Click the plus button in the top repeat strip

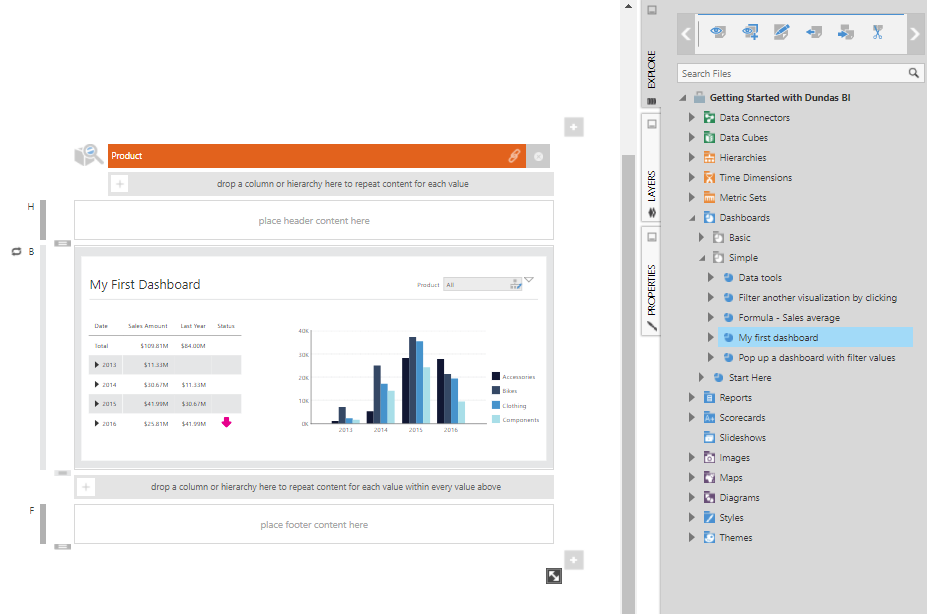(118, 184)
